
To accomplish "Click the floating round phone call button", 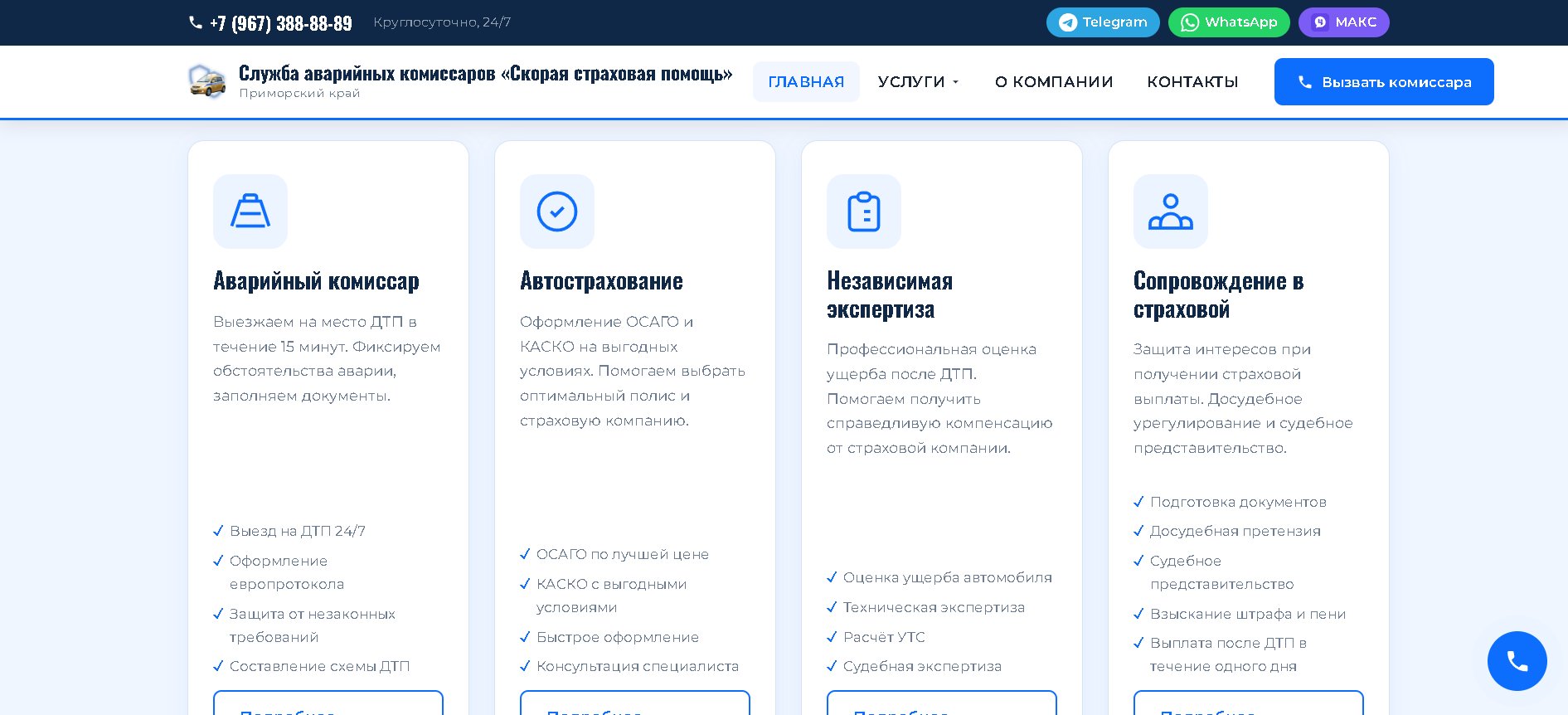I will 1517,661.
